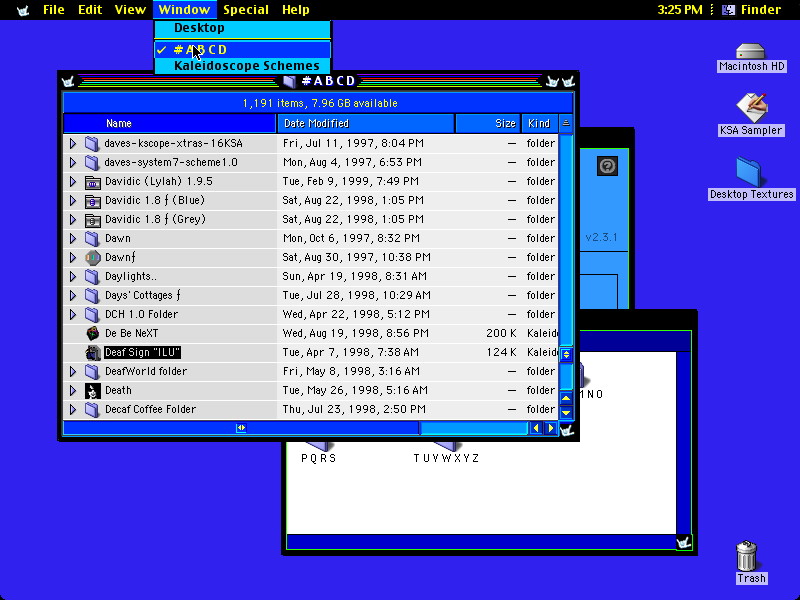Sort list by Date Modified column

coord(366,123)
